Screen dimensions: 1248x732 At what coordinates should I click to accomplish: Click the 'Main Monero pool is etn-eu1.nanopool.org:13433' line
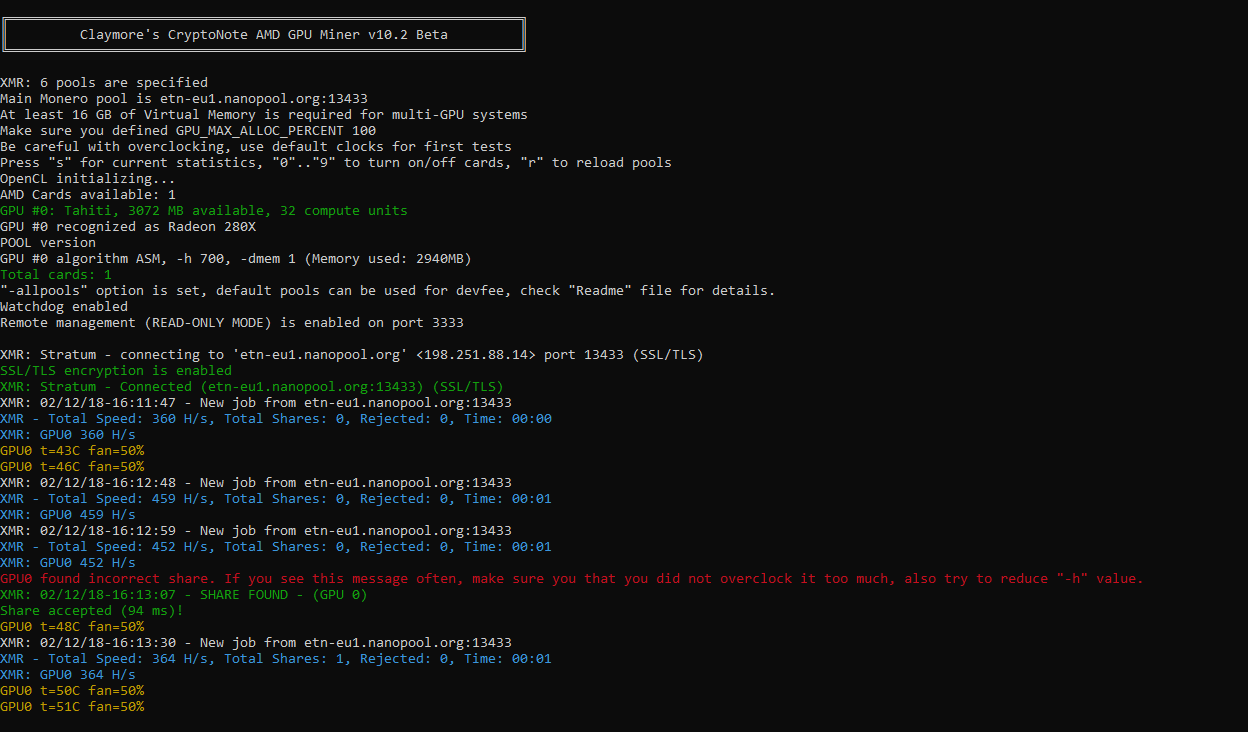[x=184, y=99]
